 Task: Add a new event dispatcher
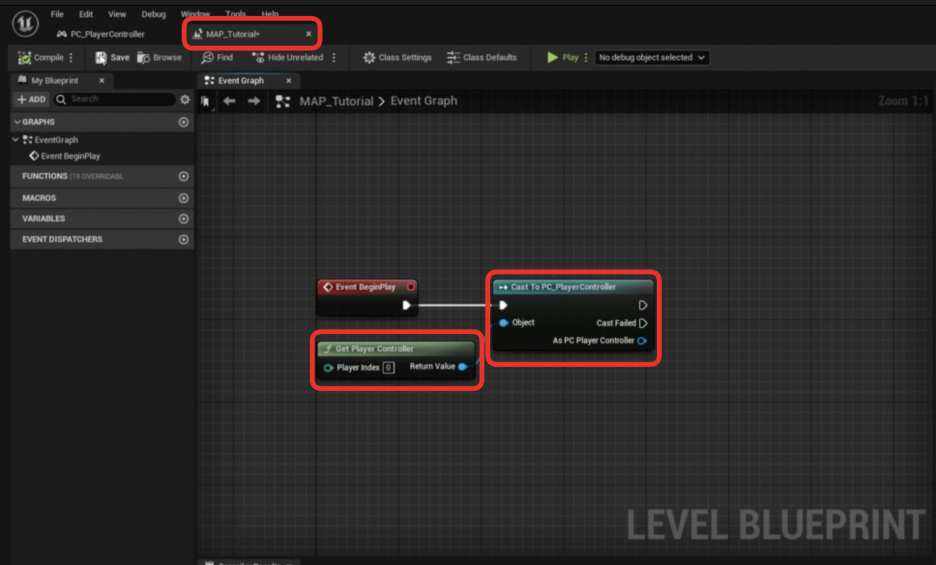(183, 239)
